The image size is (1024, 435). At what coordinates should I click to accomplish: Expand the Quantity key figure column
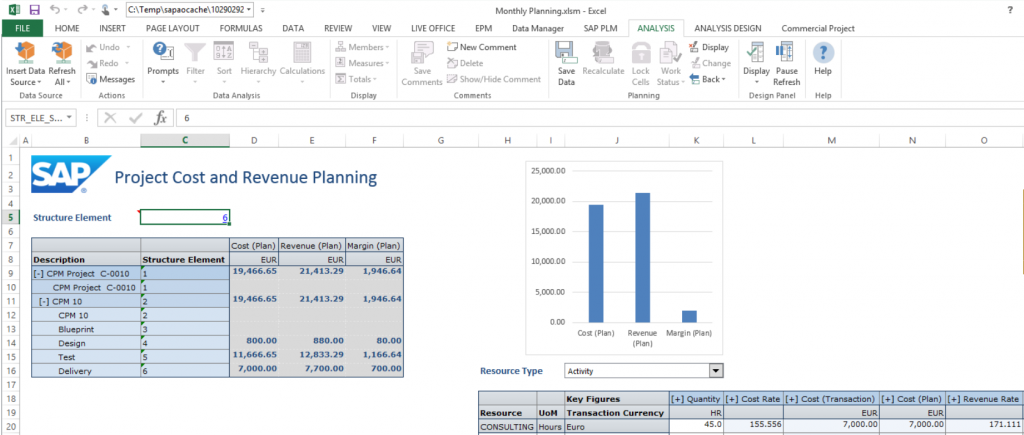[x=677, y=398]
